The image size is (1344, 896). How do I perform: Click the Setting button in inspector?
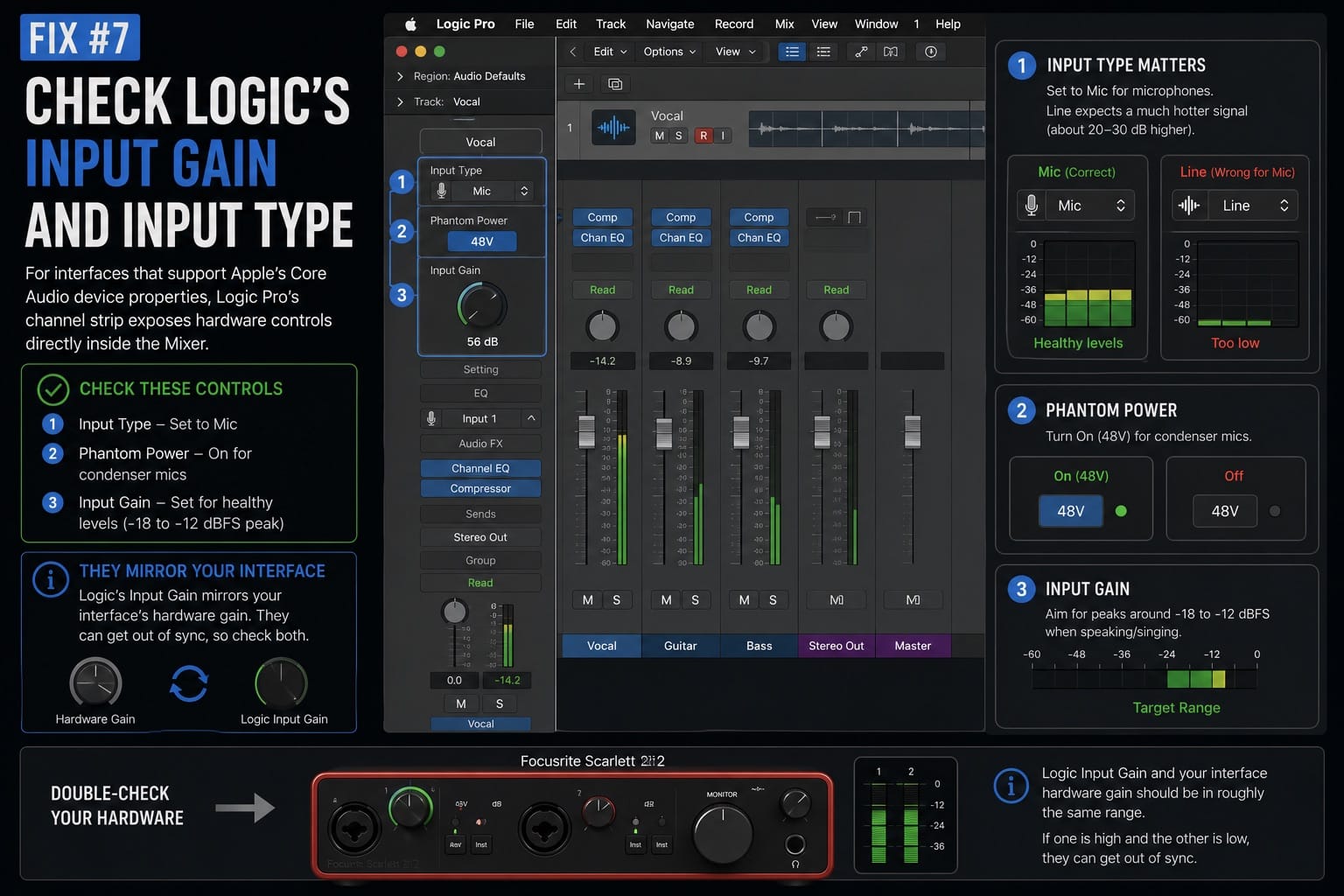[x=480, y=369]
